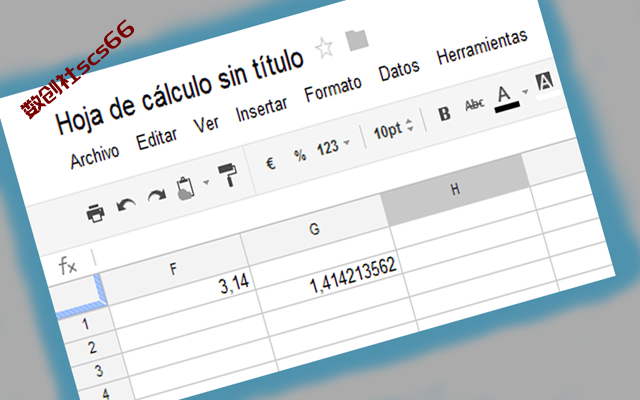Click the Undo arrow icon
640x400 pixels.
[126, 205]
